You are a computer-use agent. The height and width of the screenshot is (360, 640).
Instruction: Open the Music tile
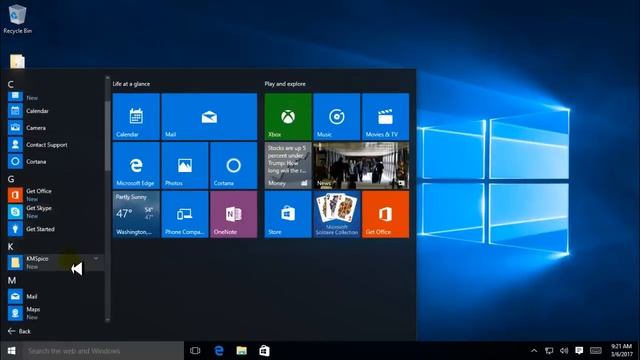(x=337, y=117)
